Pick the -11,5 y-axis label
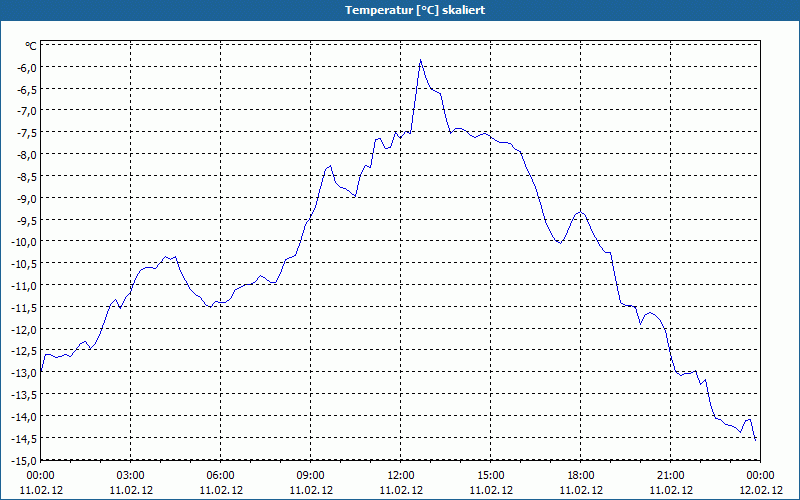 point(26,307)
